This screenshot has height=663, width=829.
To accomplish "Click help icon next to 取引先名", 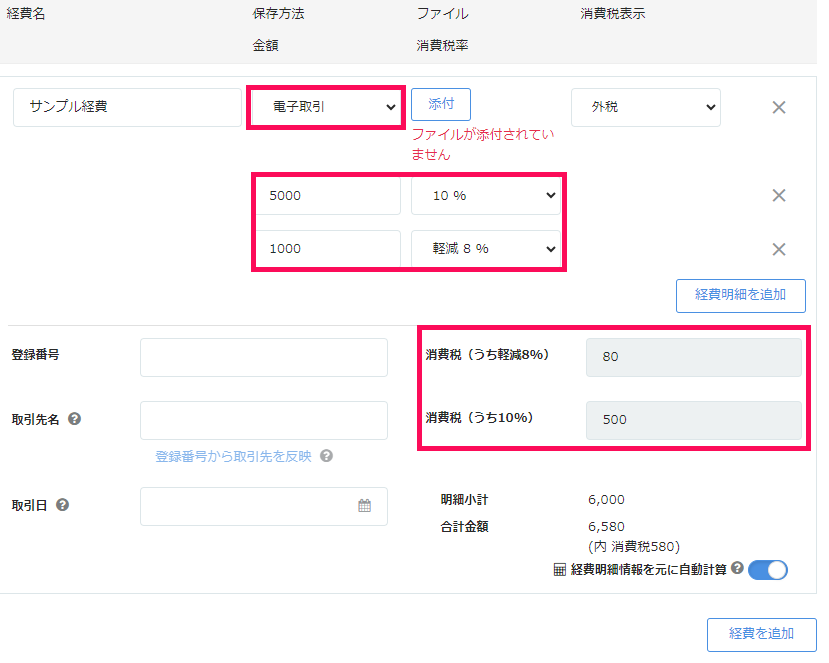I will click(x=74, y=419).
